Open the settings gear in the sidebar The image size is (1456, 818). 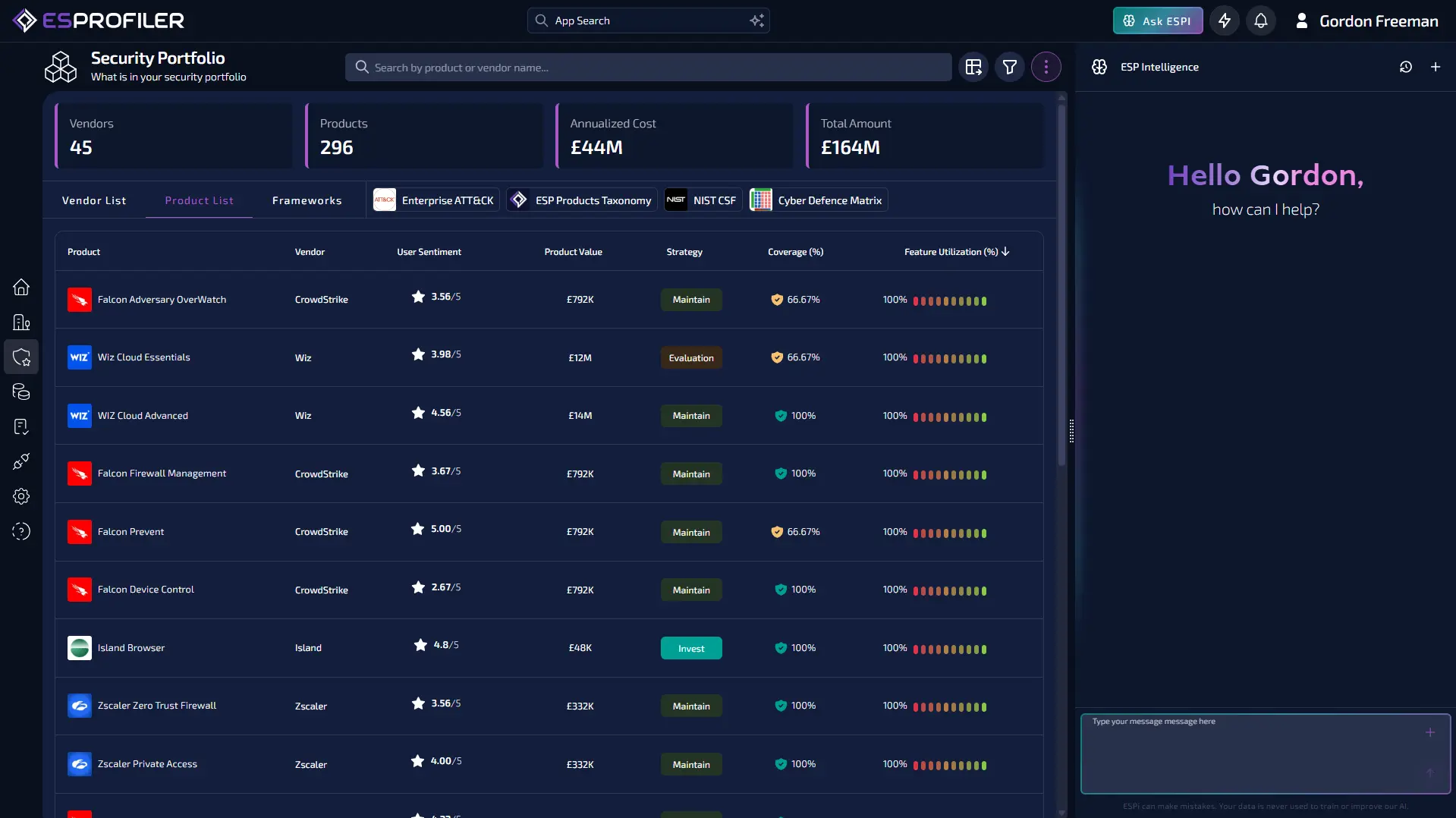21,496
